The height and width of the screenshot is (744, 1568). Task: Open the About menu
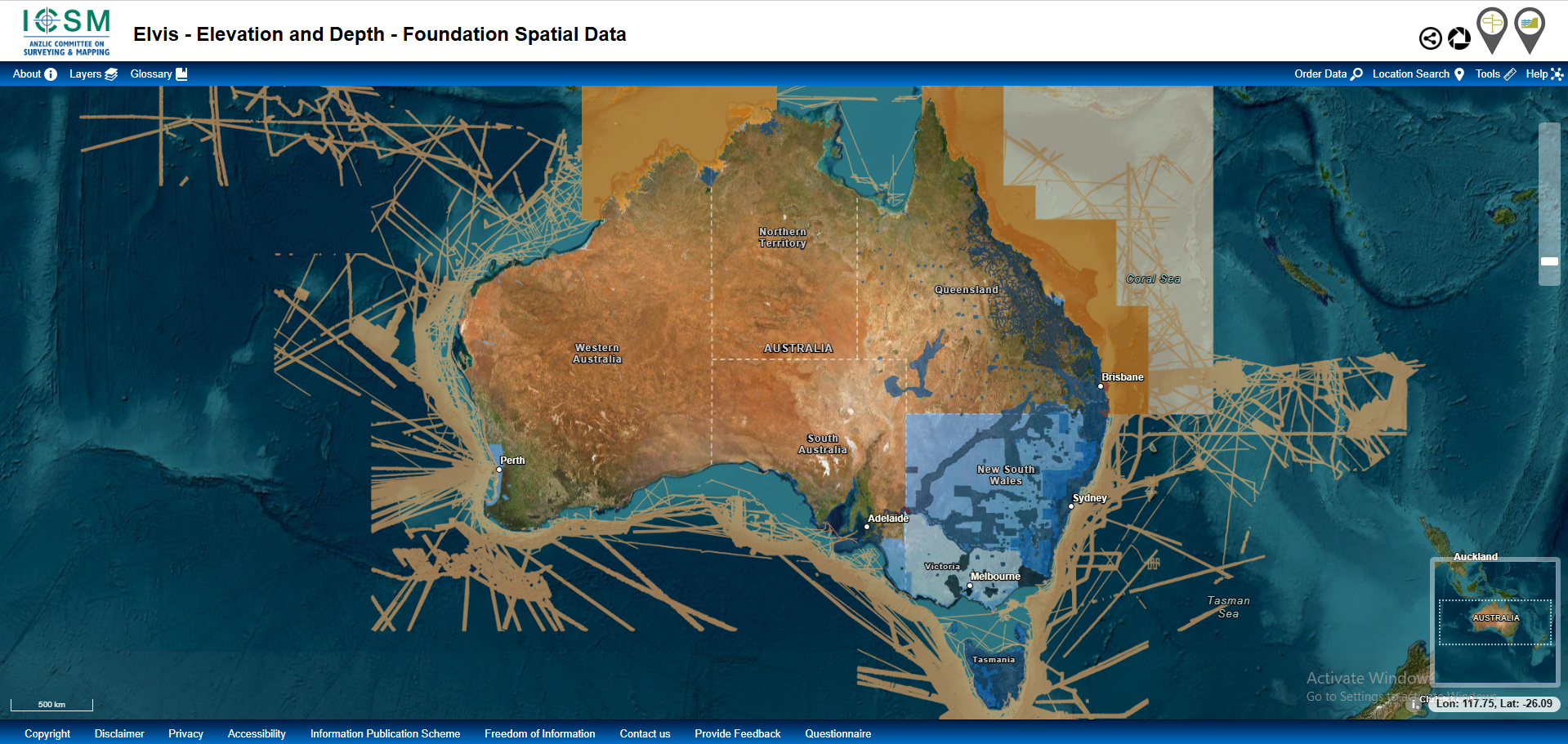coord(34,74)
